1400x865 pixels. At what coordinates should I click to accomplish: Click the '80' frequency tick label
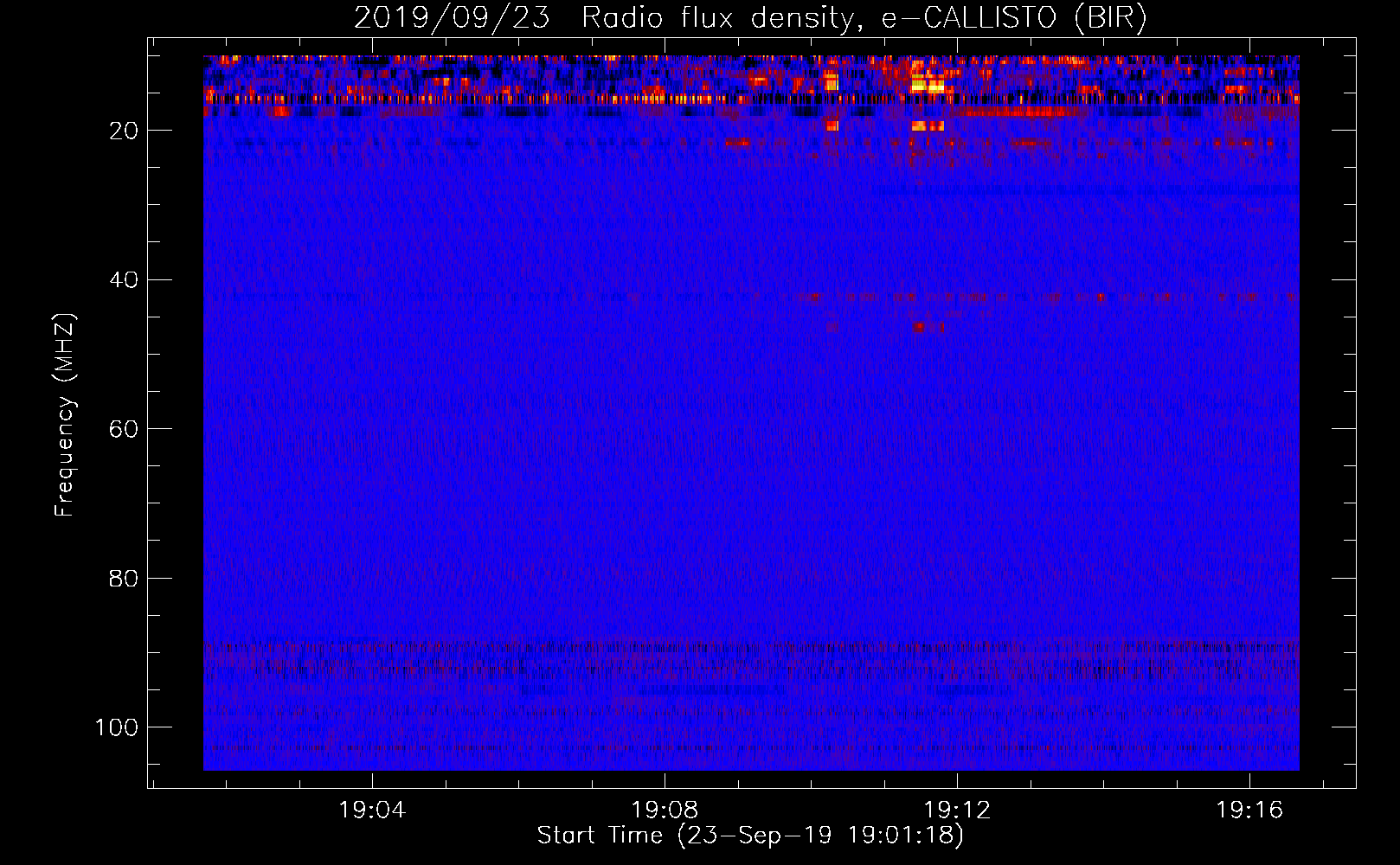pyautogui.click(x=124, y=578)
